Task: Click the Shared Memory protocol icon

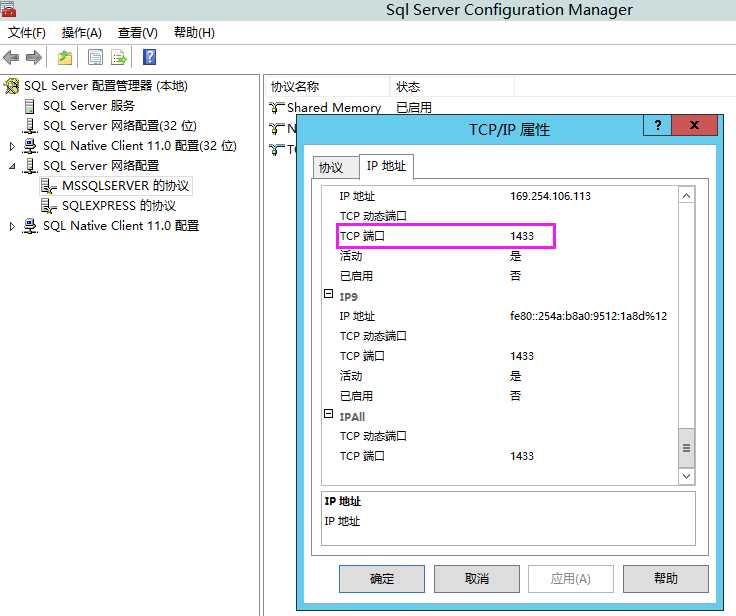Action: pos(276,108)
